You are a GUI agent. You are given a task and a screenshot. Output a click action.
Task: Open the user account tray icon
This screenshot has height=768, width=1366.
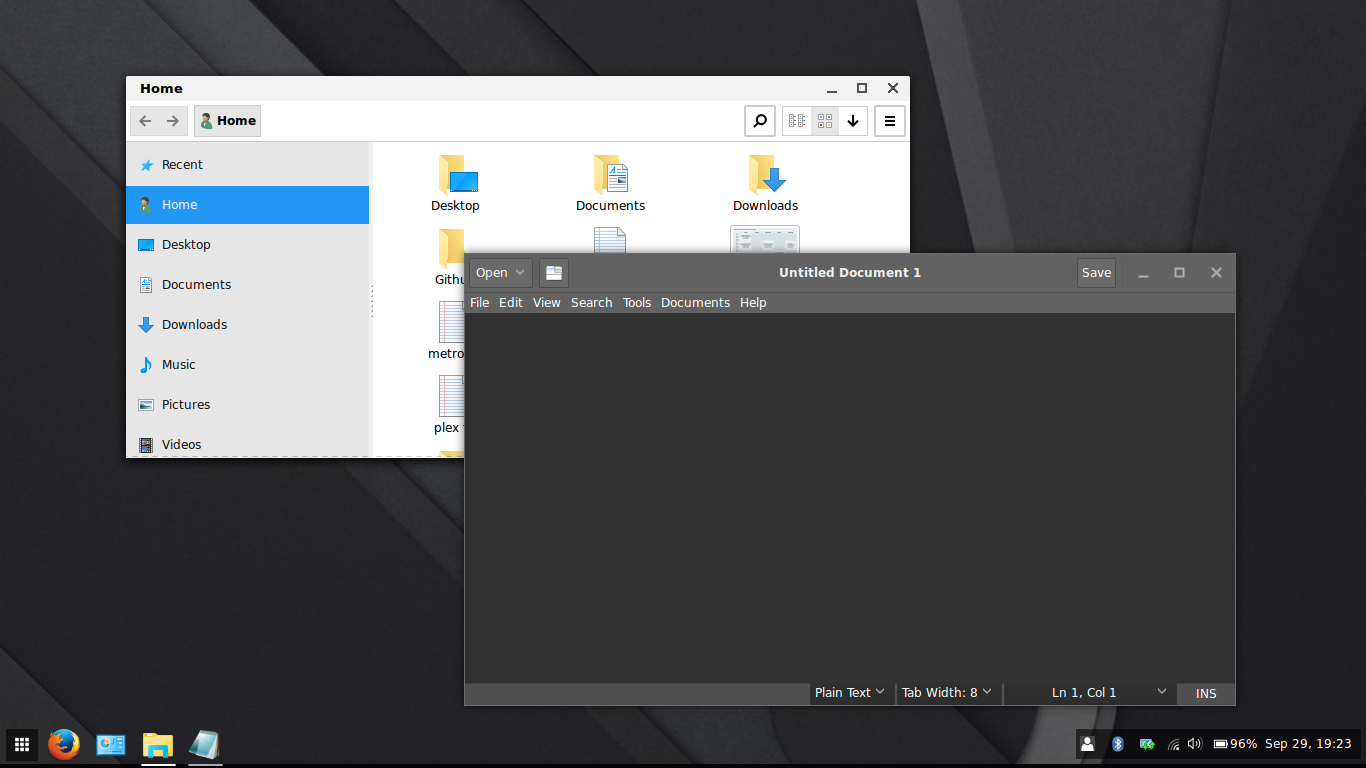[x=1087, y=744]
